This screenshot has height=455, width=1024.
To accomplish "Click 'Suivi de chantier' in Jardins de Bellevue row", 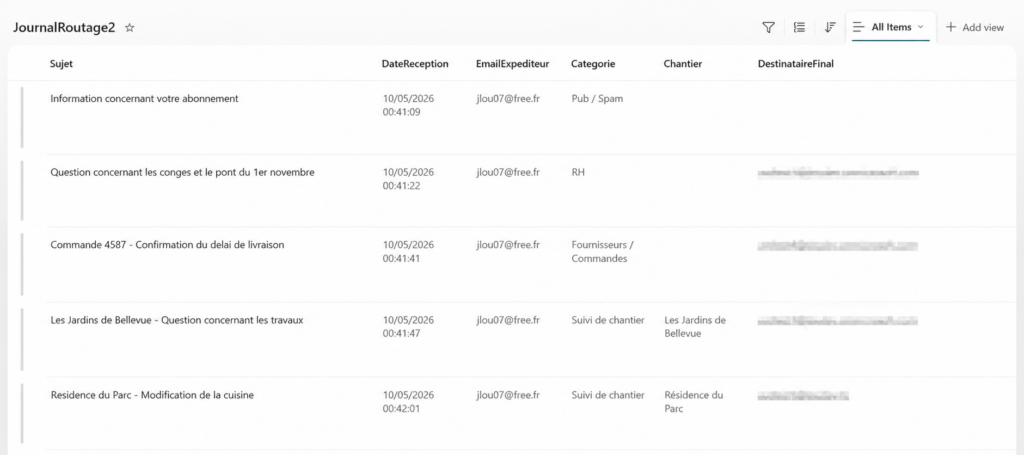I will [608, 320].
